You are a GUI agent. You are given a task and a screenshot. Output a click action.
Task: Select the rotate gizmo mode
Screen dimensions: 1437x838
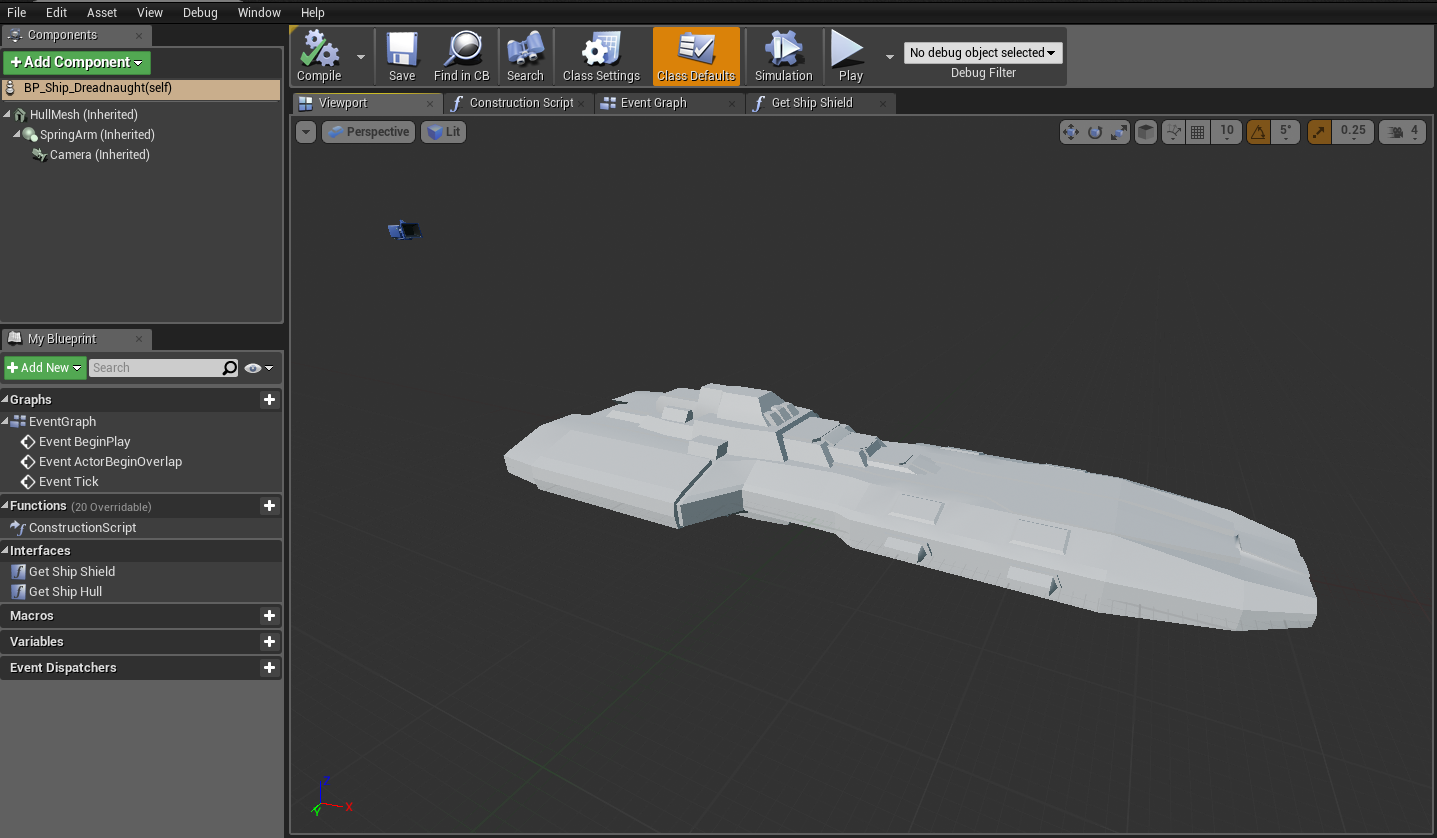click(1095, 132)
